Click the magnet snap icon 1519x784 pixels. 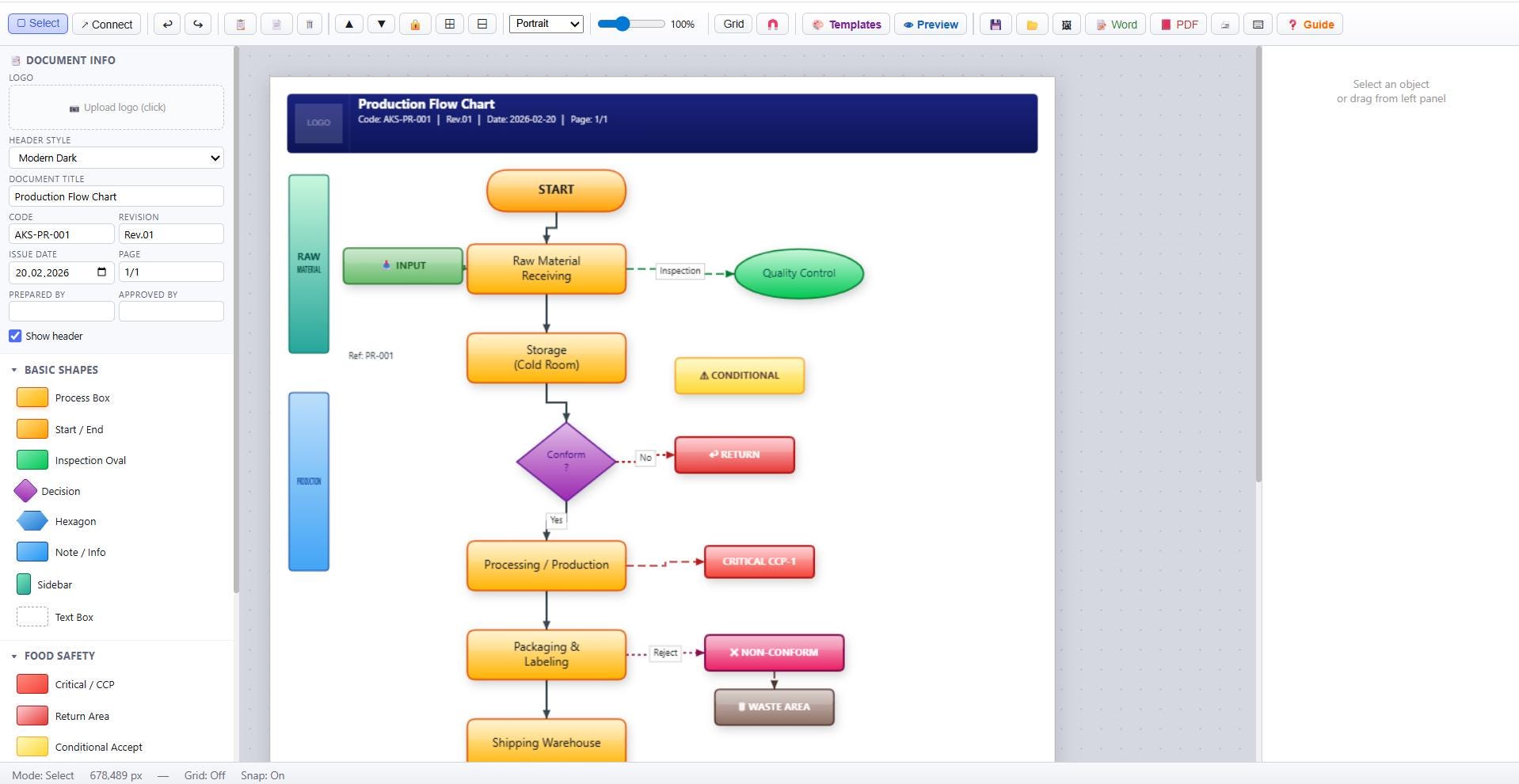[772, 25]
